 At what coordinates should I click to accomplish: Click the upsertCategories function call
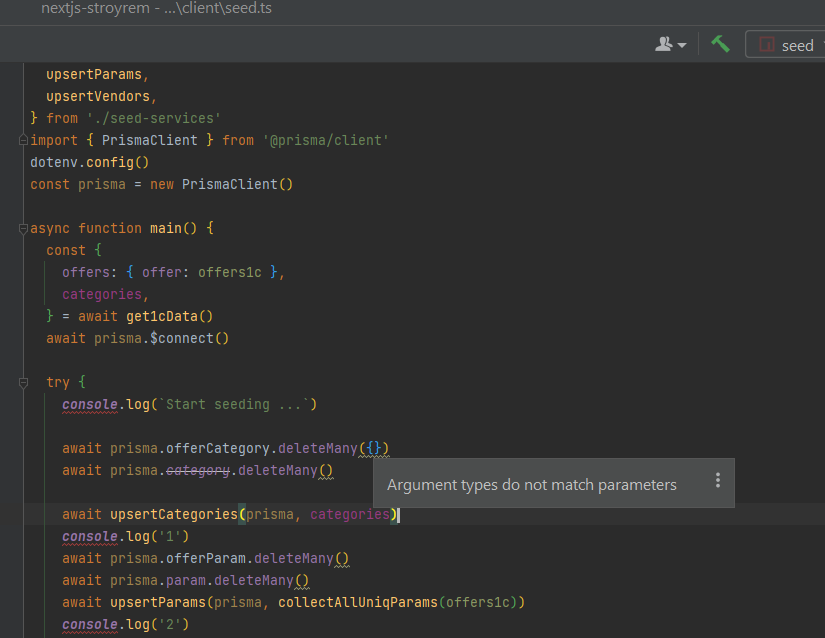[174, 514]
